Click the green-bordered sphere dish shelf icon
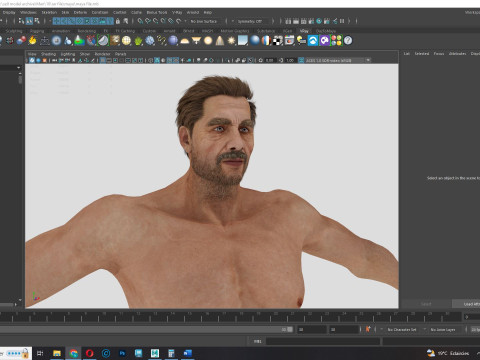Viewport: 480px width, 360px height. click(103, 41)
